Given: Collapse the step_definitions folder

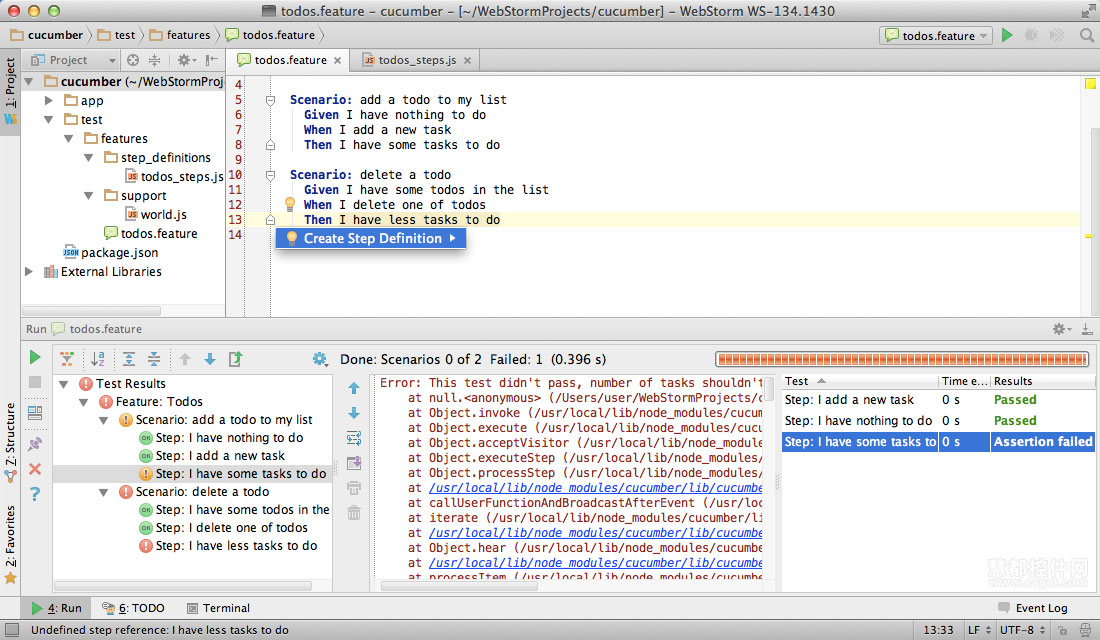Looking at the screenshot, I should tap(88, 157).
